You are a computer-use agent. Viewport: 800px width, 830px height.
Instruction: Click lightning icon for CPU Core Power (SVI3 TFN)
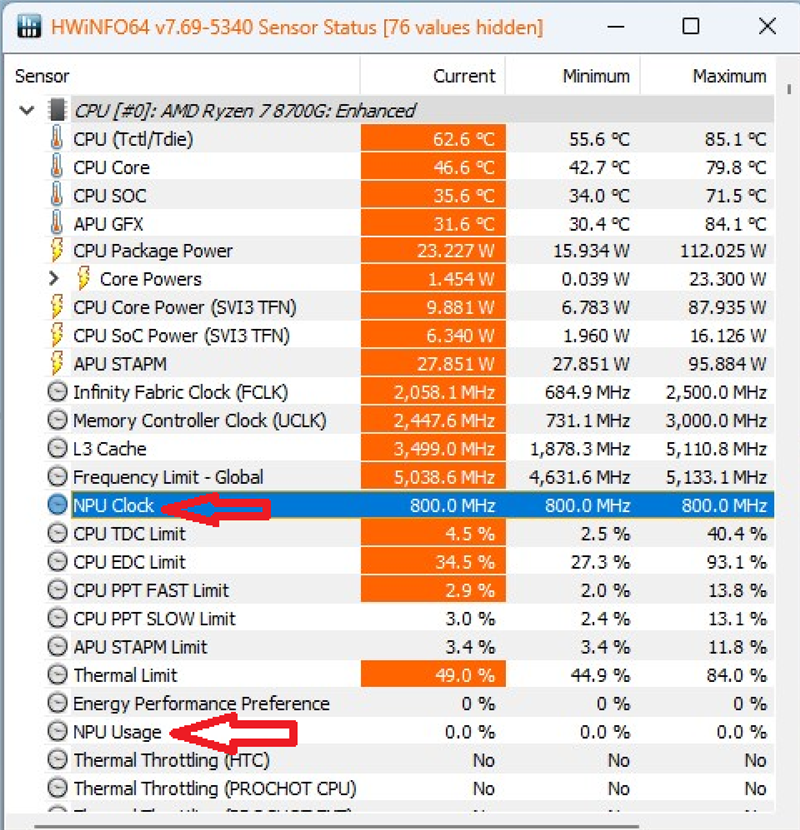point(57,307)
